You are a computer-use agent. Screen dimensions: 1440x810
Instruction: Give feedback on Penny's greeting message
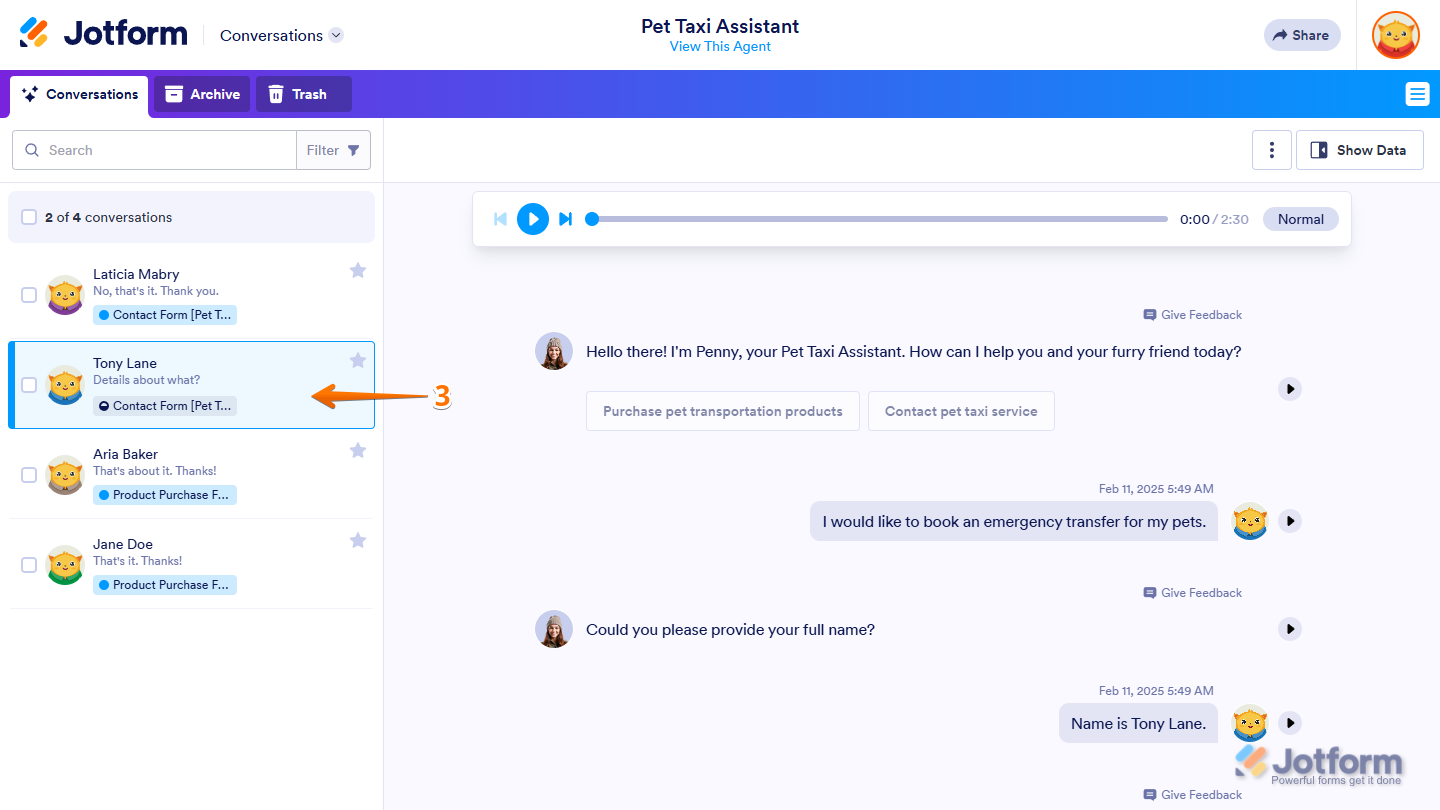1193,315
